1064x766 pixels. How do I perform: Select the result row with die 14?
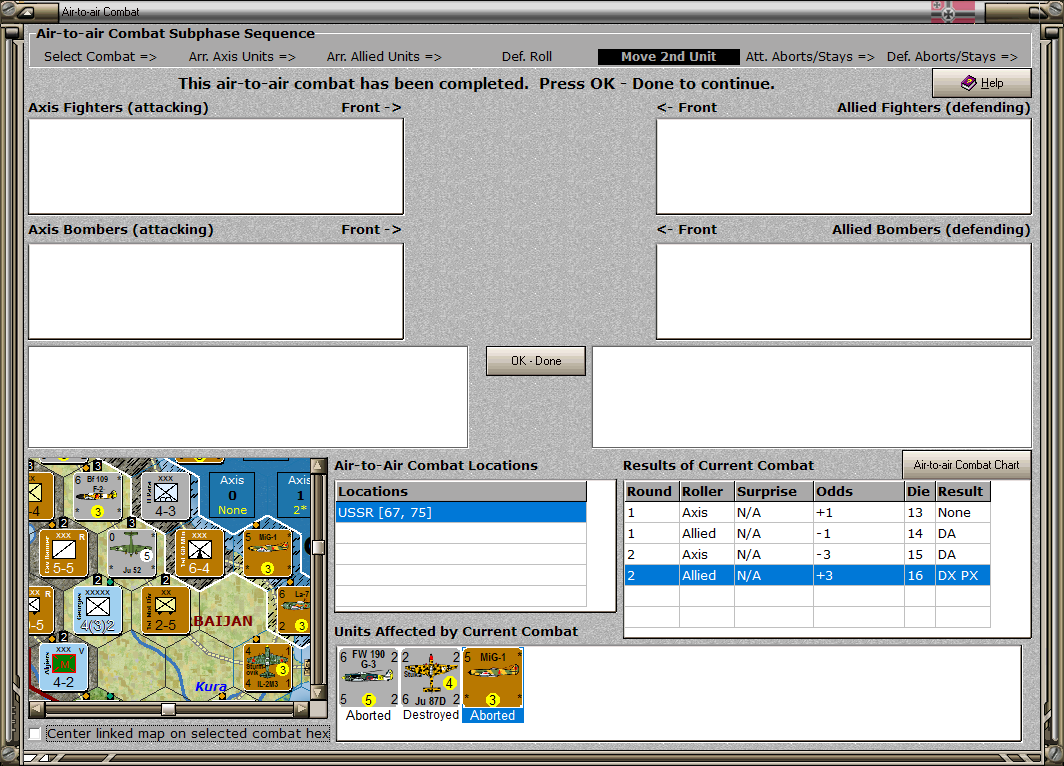pyautogui.click(x=807, y=534)
